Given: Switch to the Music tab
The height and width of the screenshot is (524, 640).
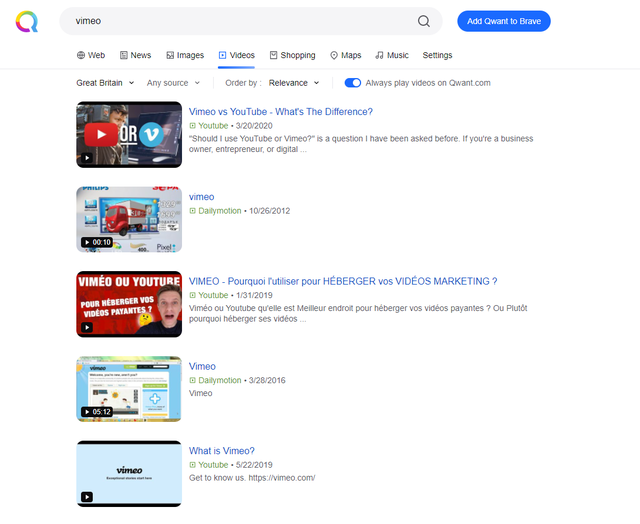Looking at the screenshot, I should point(392,55).
